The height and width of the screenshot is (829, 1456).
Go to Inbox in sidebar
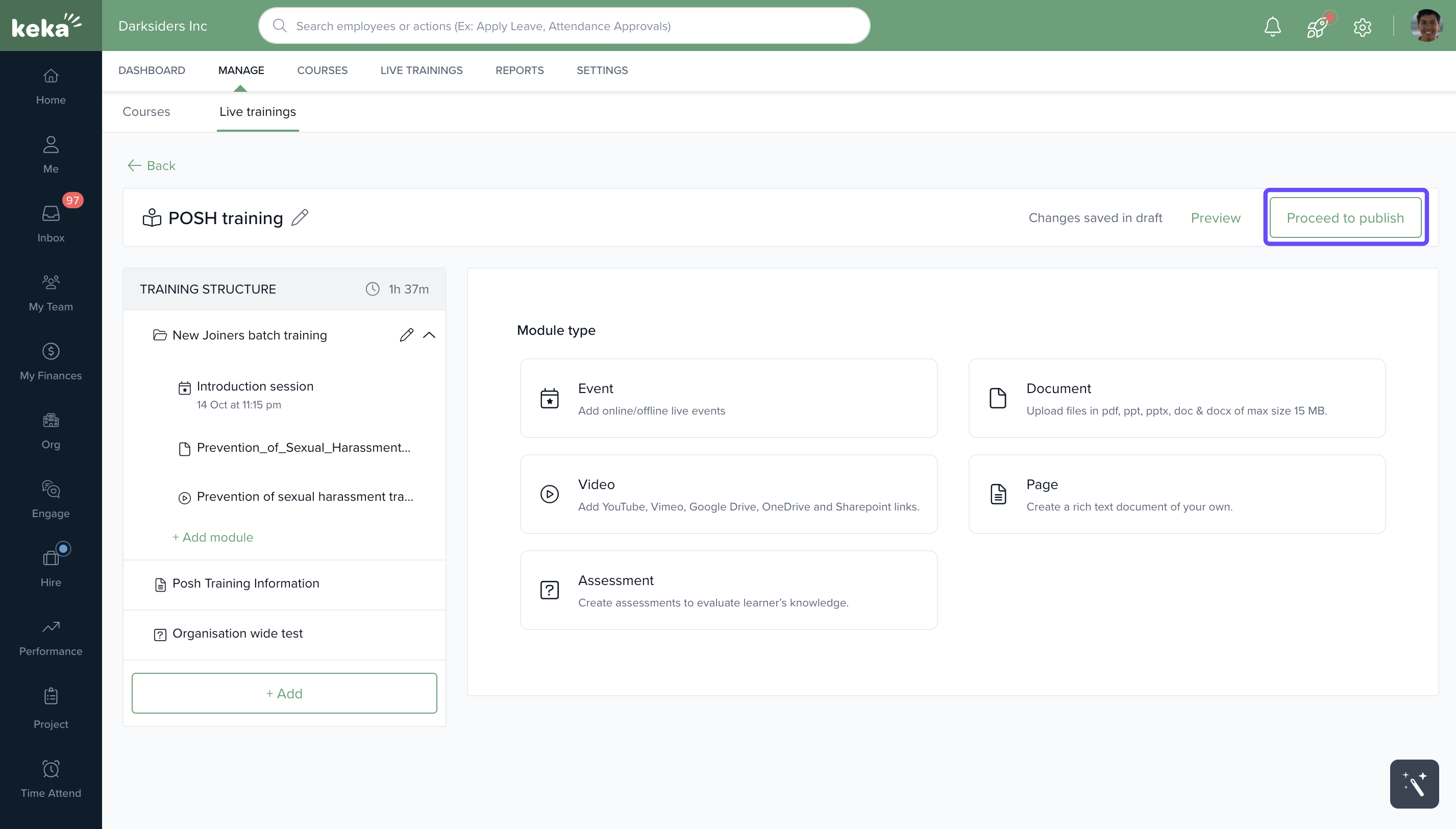pyautogui.click(x=51, y=224)
